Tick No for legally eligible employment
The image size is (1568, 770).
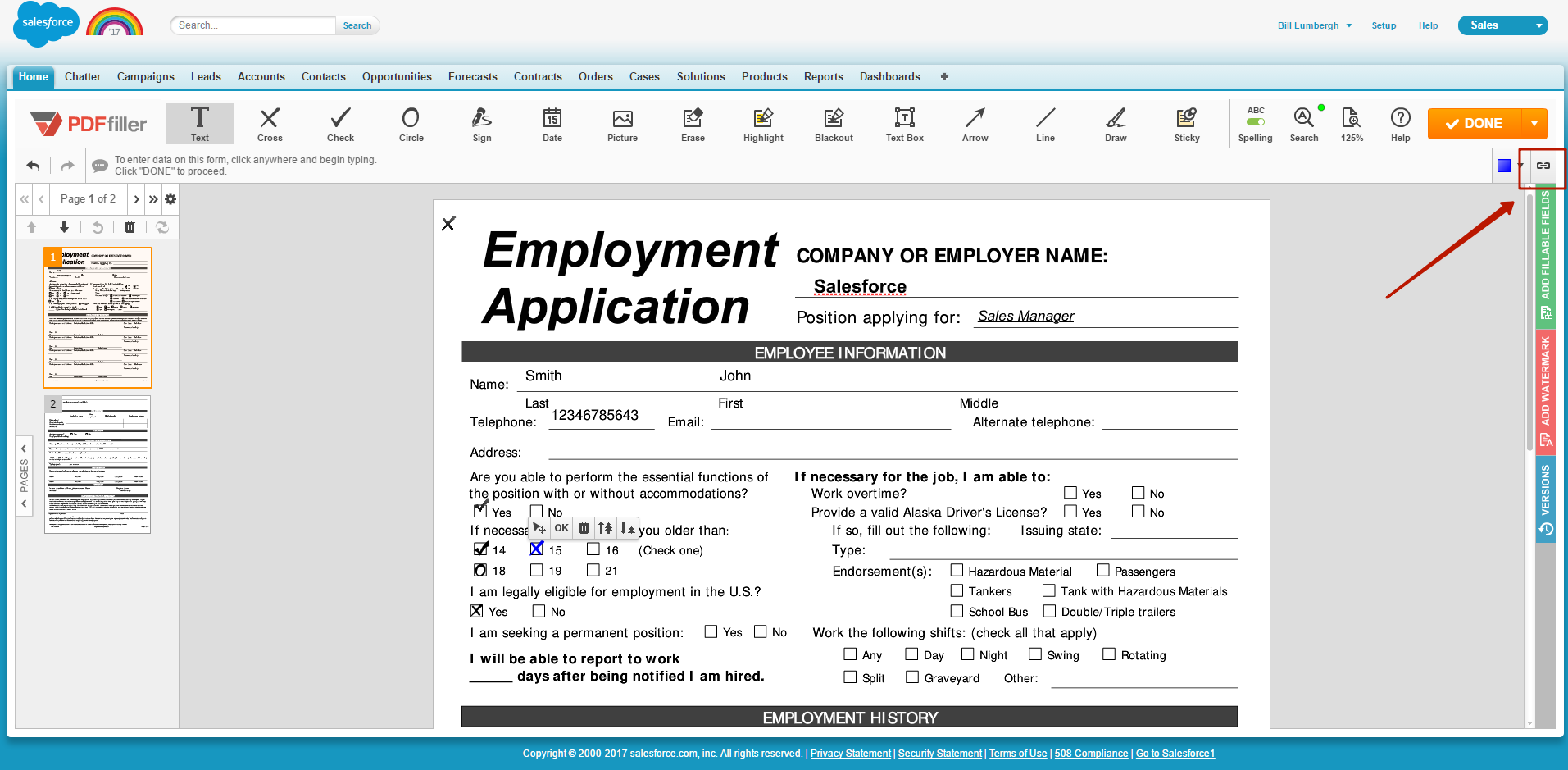539,611
